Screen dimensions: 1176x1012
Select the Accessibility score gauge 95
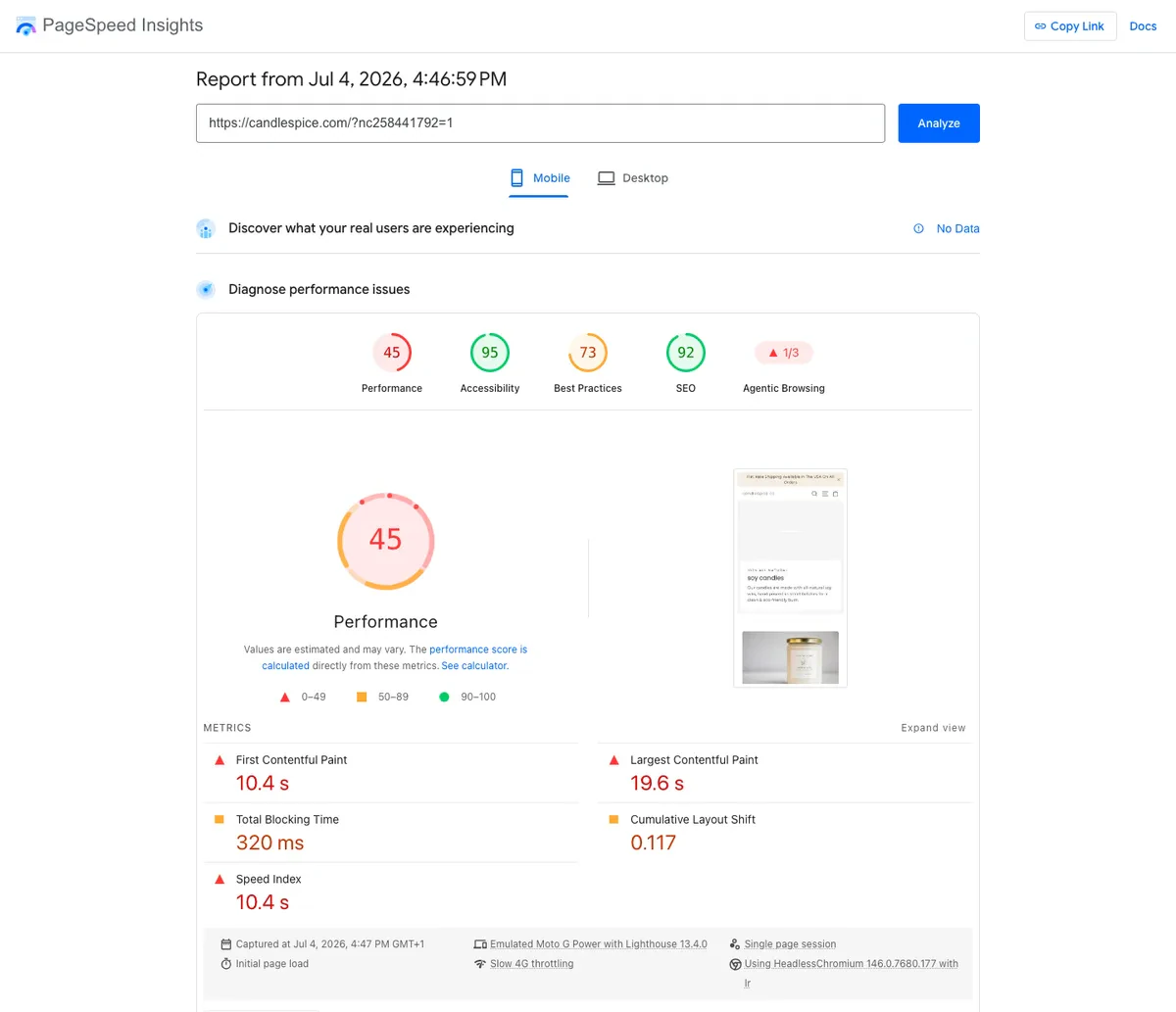click(x=490, y=353)
